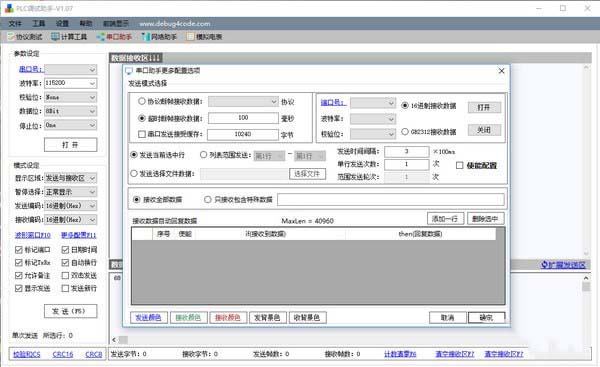Choose GB2312接收数据 radio option
This screenshot has width=600, height=367.
[x=405, y=132]
